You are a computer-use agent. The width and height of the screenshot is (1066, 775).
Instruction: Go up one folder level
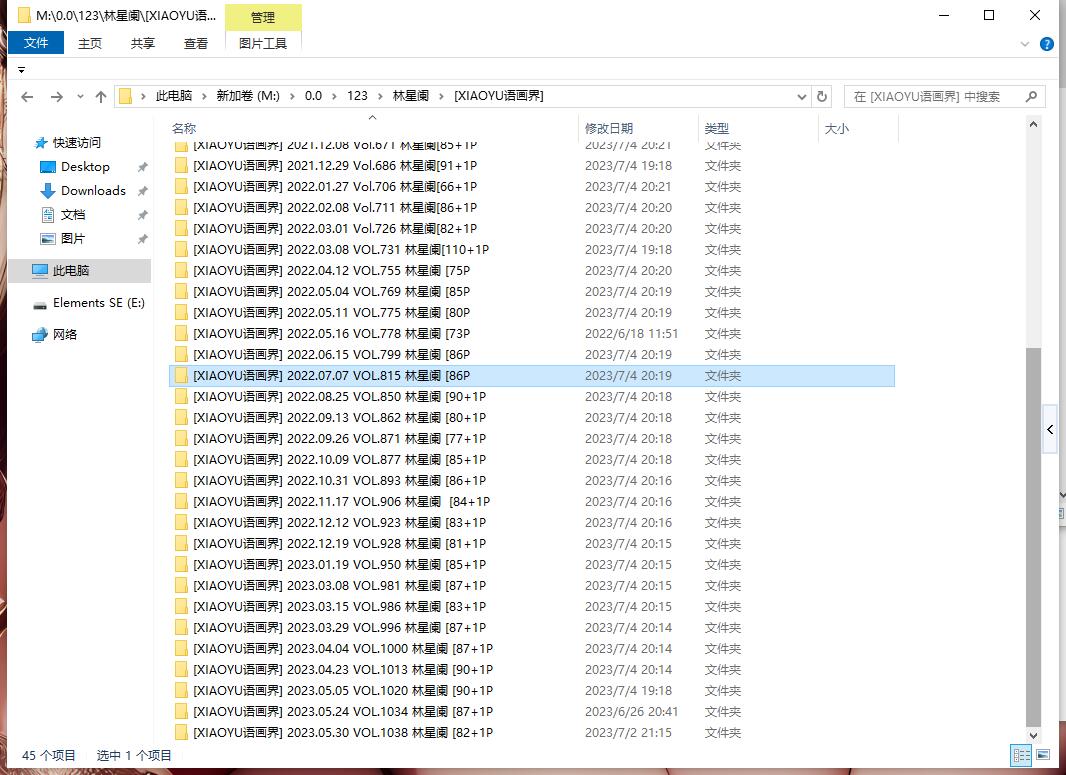click(x=101, y=97)
